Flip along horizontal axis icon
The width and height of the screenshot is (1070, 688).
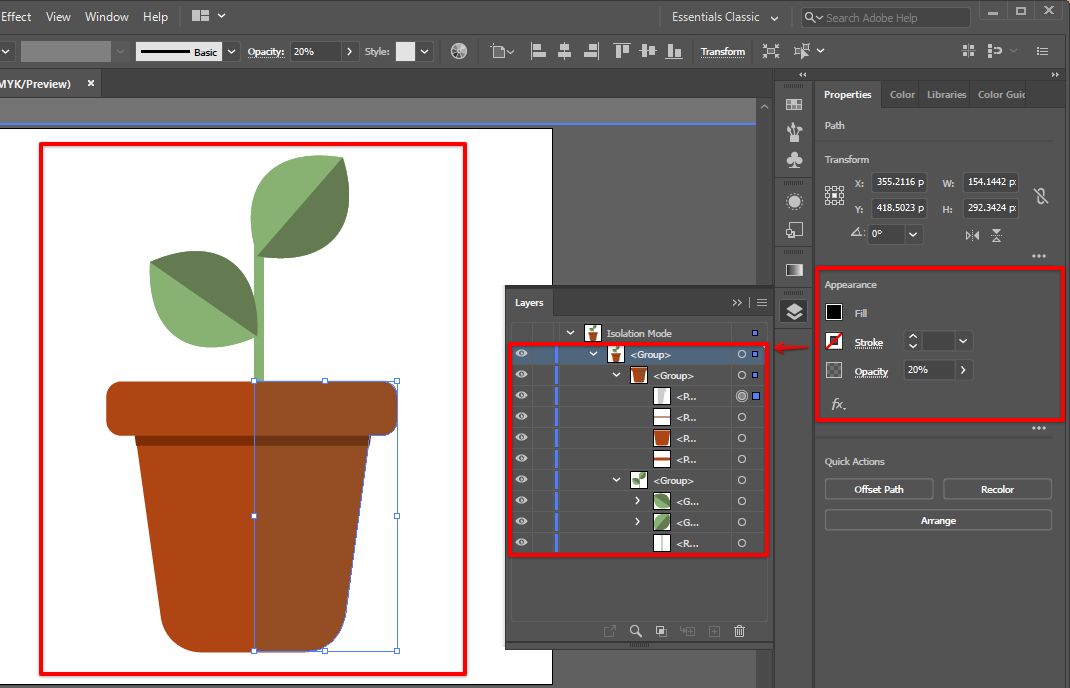(x=972, y=235)
